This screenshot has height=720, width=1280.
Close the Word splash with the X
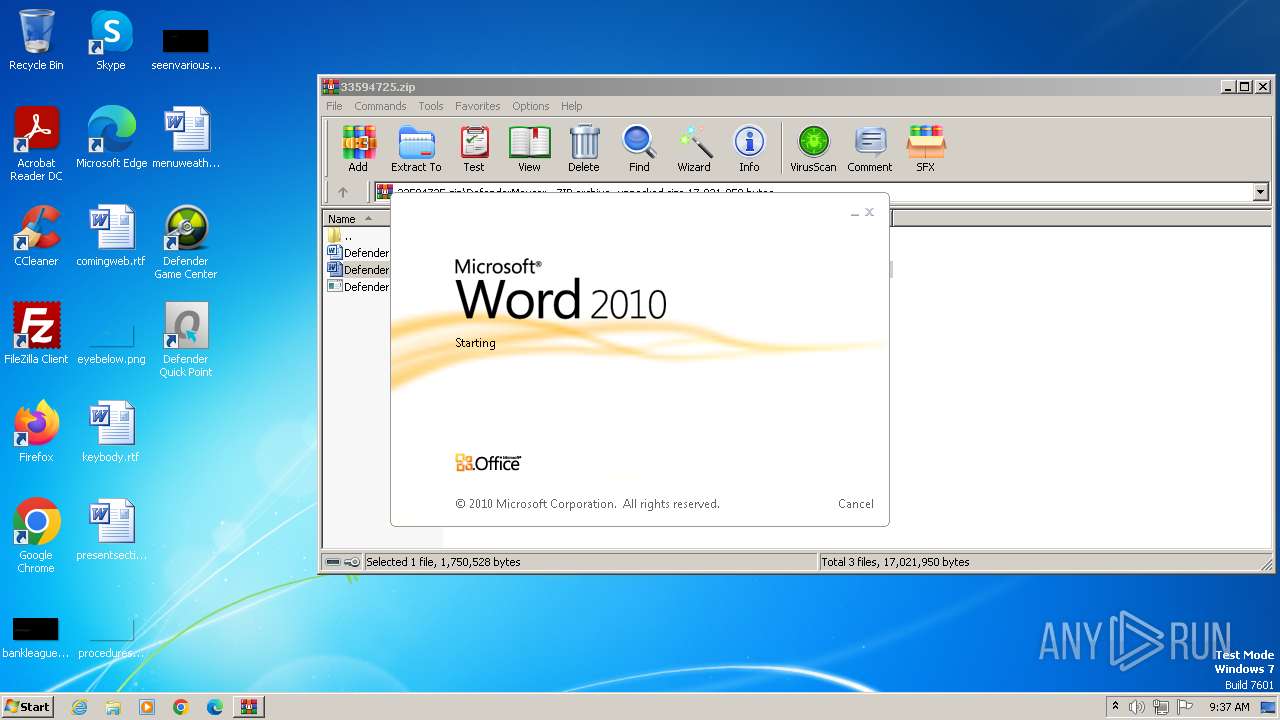(x=869, y=212)
